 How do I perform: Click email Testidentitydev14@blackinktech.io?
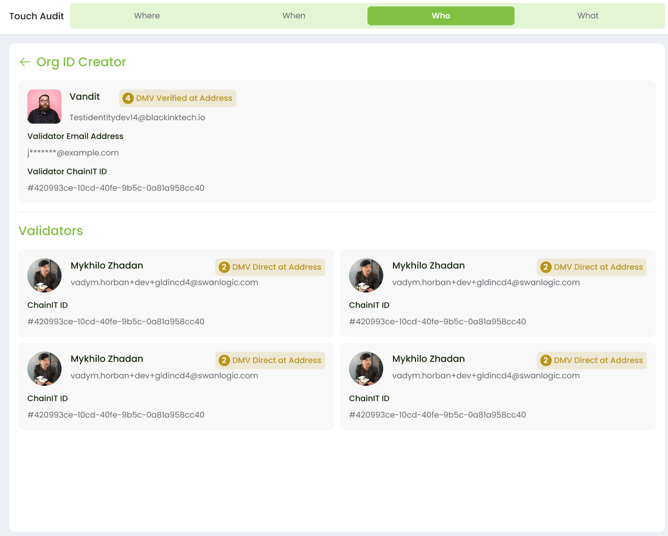click(137, 118)
